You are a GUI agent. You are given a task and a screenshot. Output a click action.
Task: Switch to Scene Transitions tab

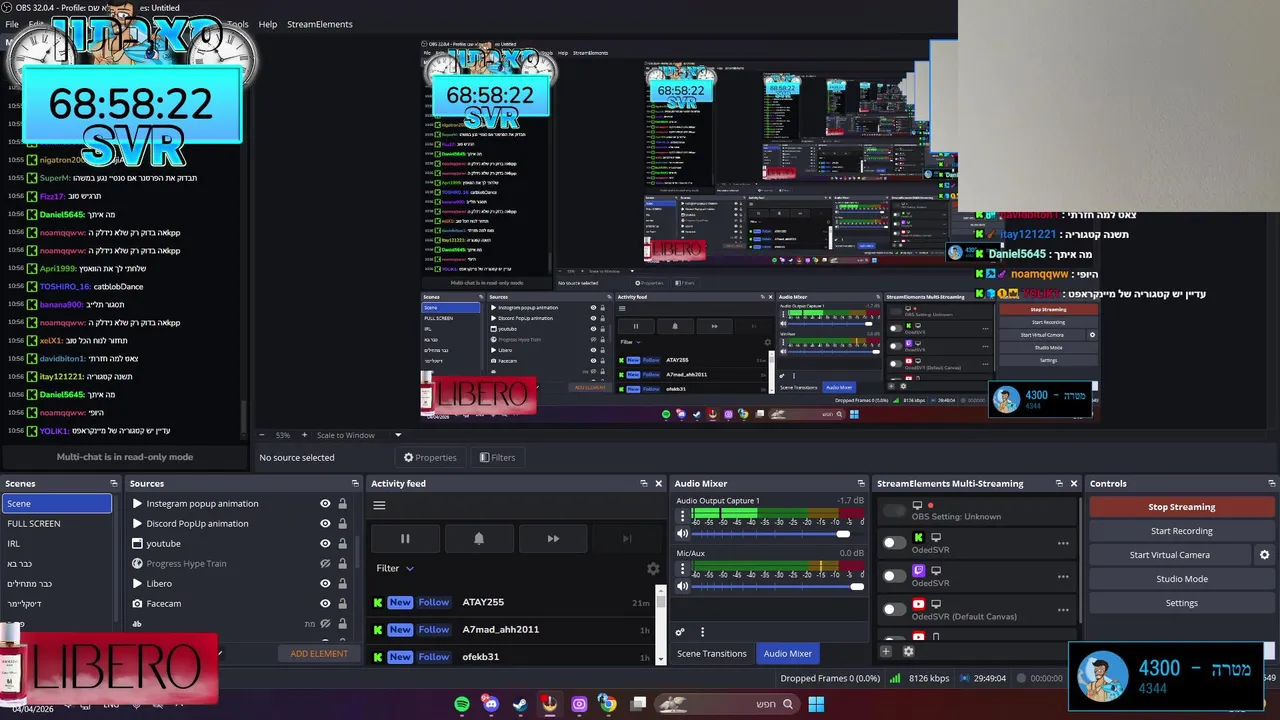(712, 653)
